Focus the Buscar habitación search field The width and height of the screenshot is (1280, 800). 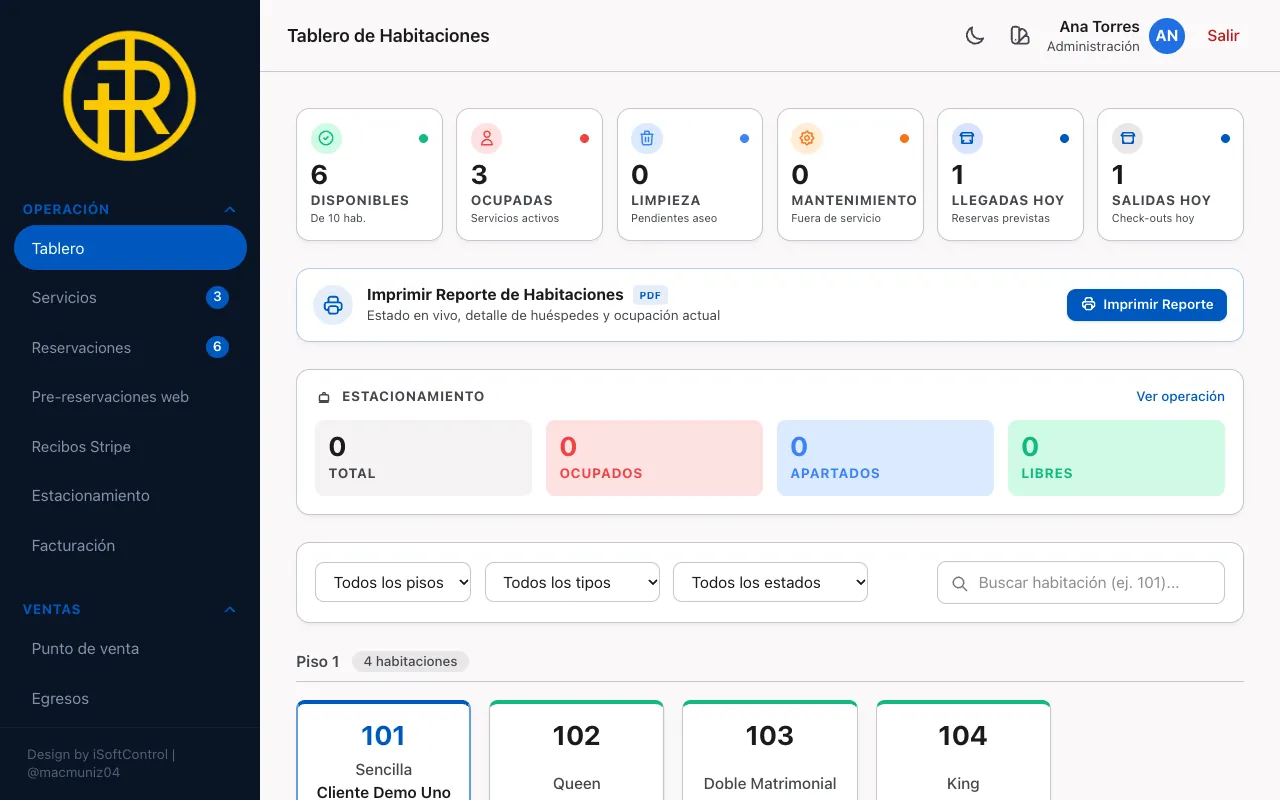[1081, 582]
